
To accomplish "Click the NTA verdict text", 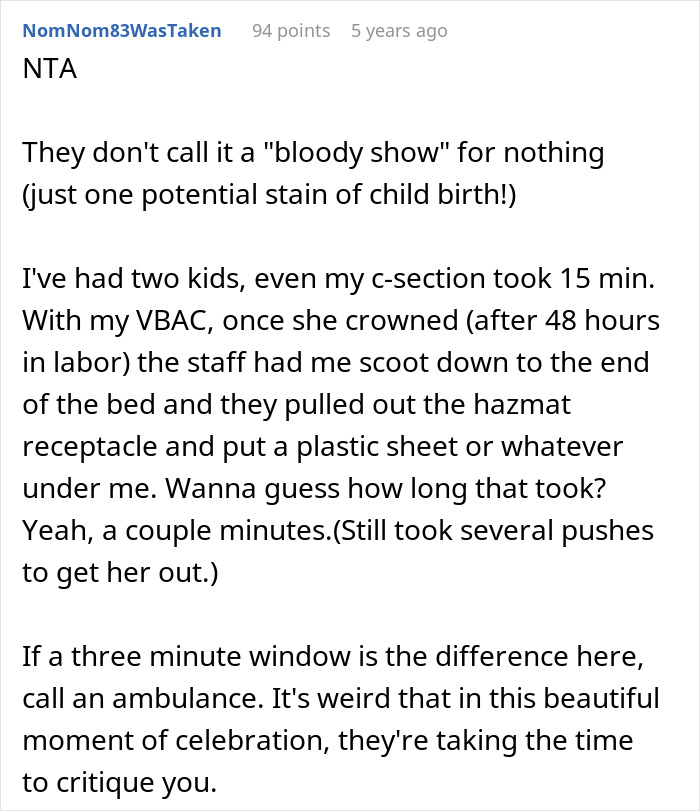I will point(47,74).
